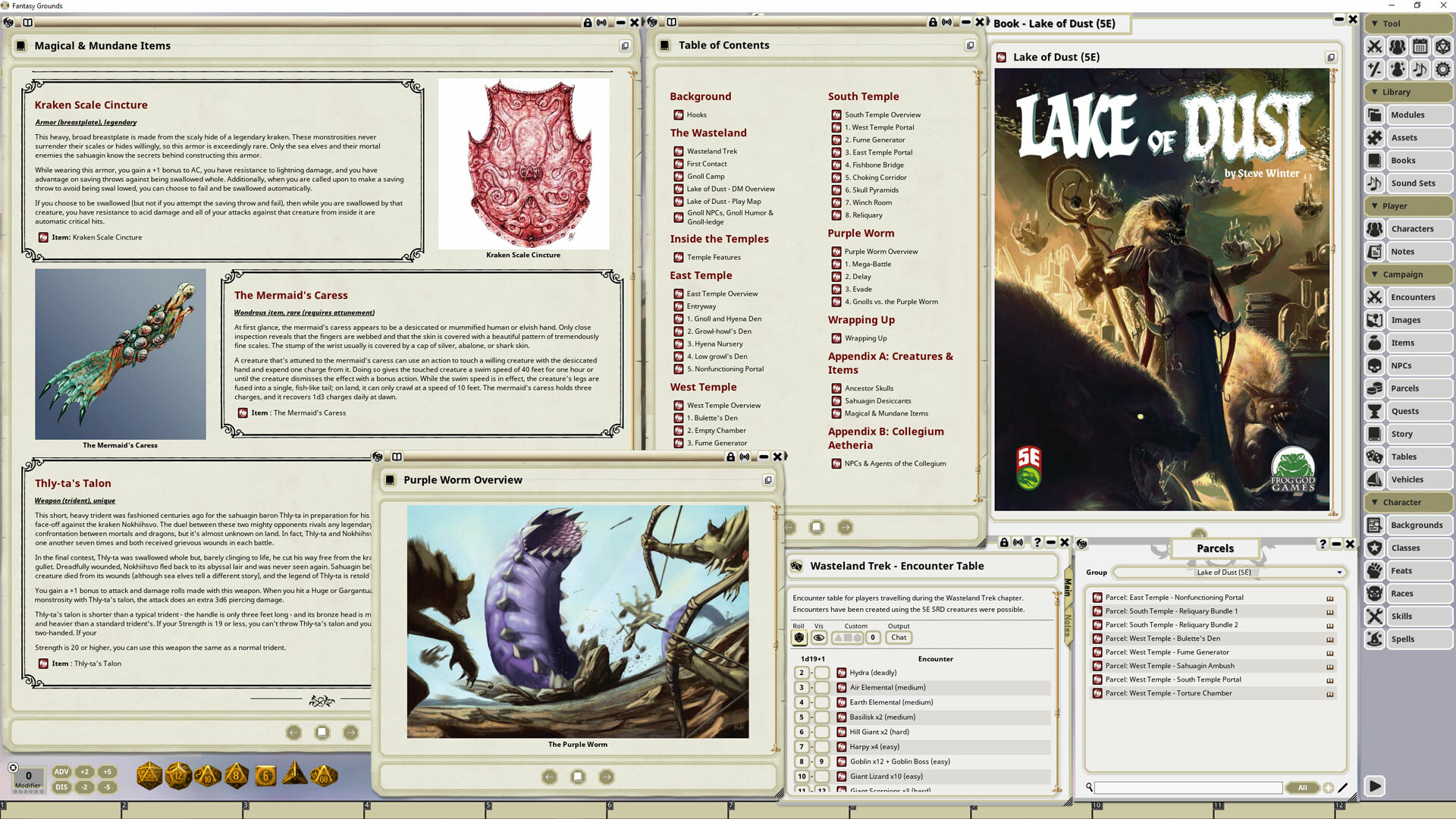Open the dice tower d20 icon under Tool
1456x819 pixels.
[1442, 46]
